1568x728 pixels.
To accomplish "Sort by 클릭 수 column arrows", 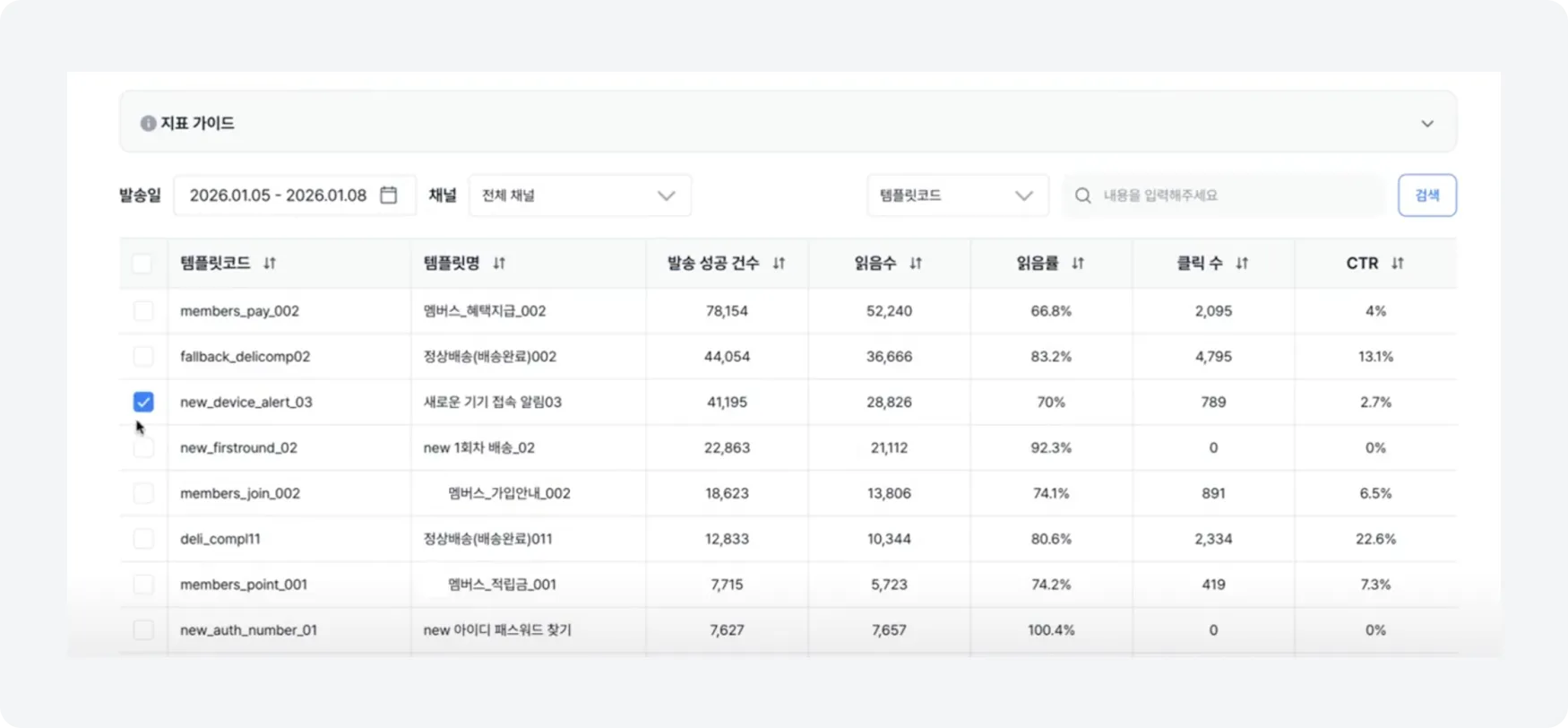I will click(1242, 263).
